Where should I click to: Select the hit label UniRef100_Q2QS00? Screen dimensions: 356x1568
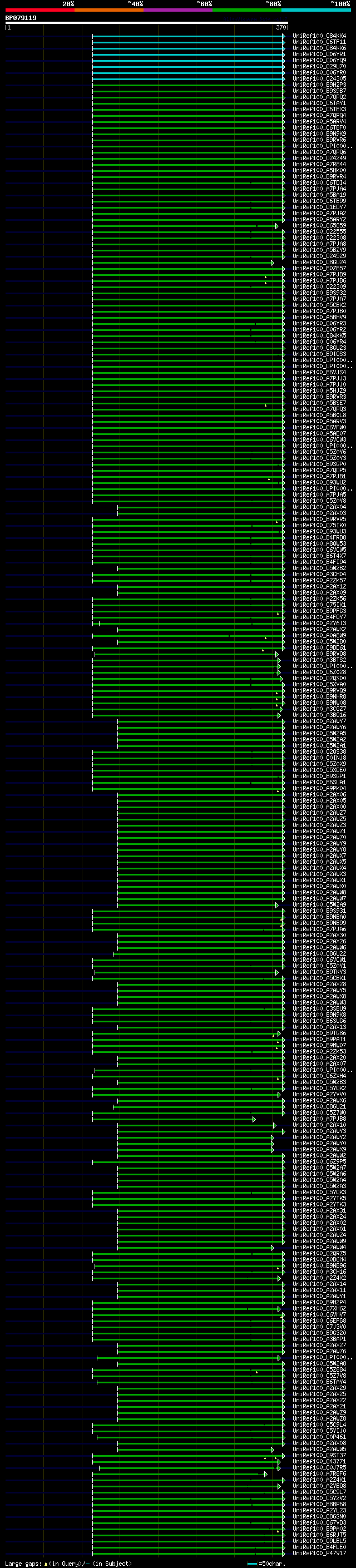(x=319, y=678)
